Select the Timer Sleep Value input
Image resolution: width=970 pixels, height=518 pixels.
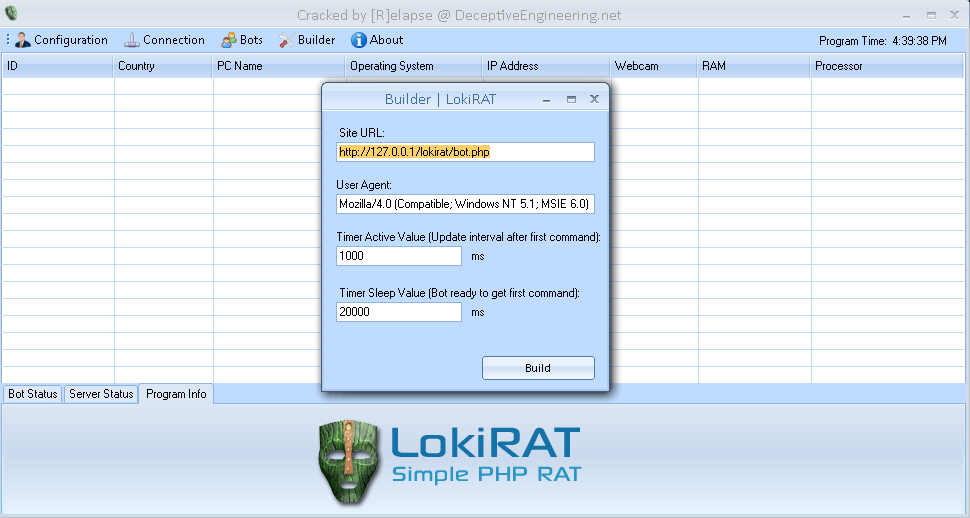399,312
